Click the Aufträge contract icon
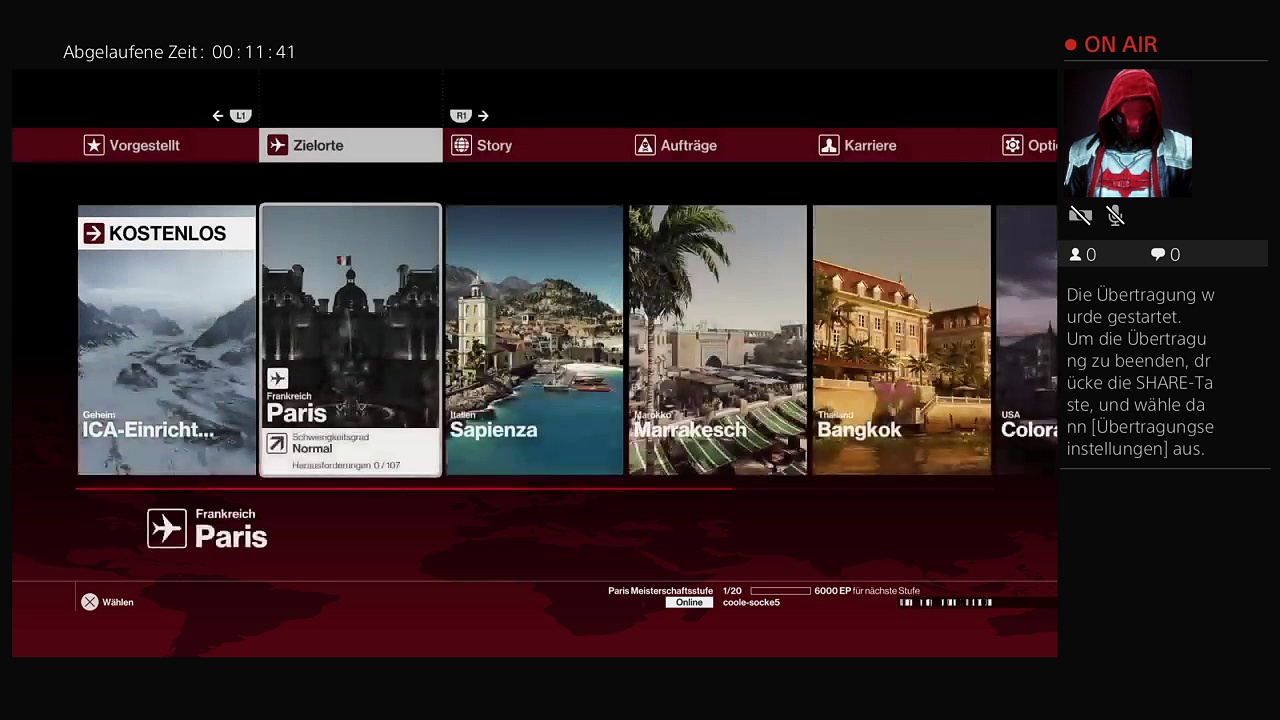 tap(645, 146)
